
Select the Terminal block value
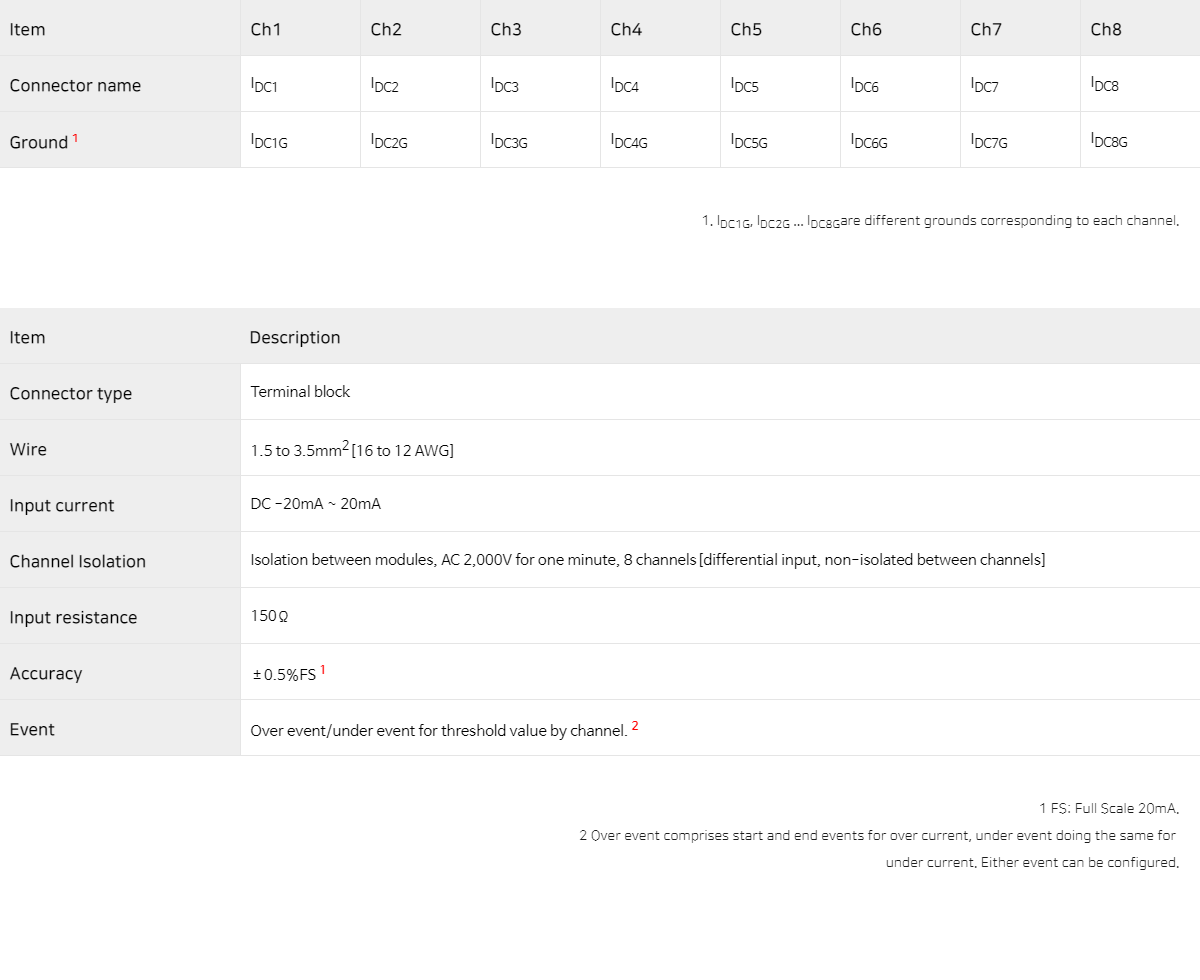(x=300, y=392)
